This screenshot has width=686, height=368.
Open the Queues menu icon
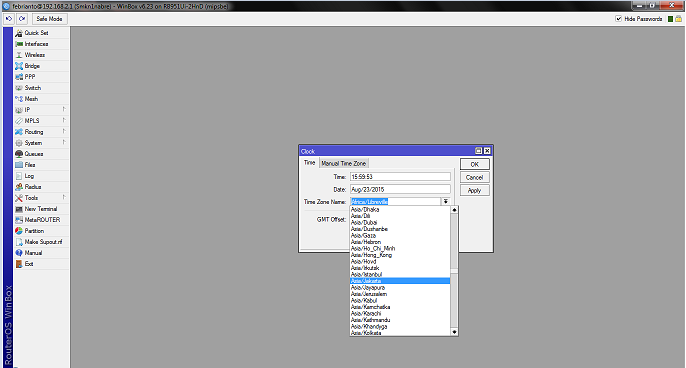click(x=19, y=154)
